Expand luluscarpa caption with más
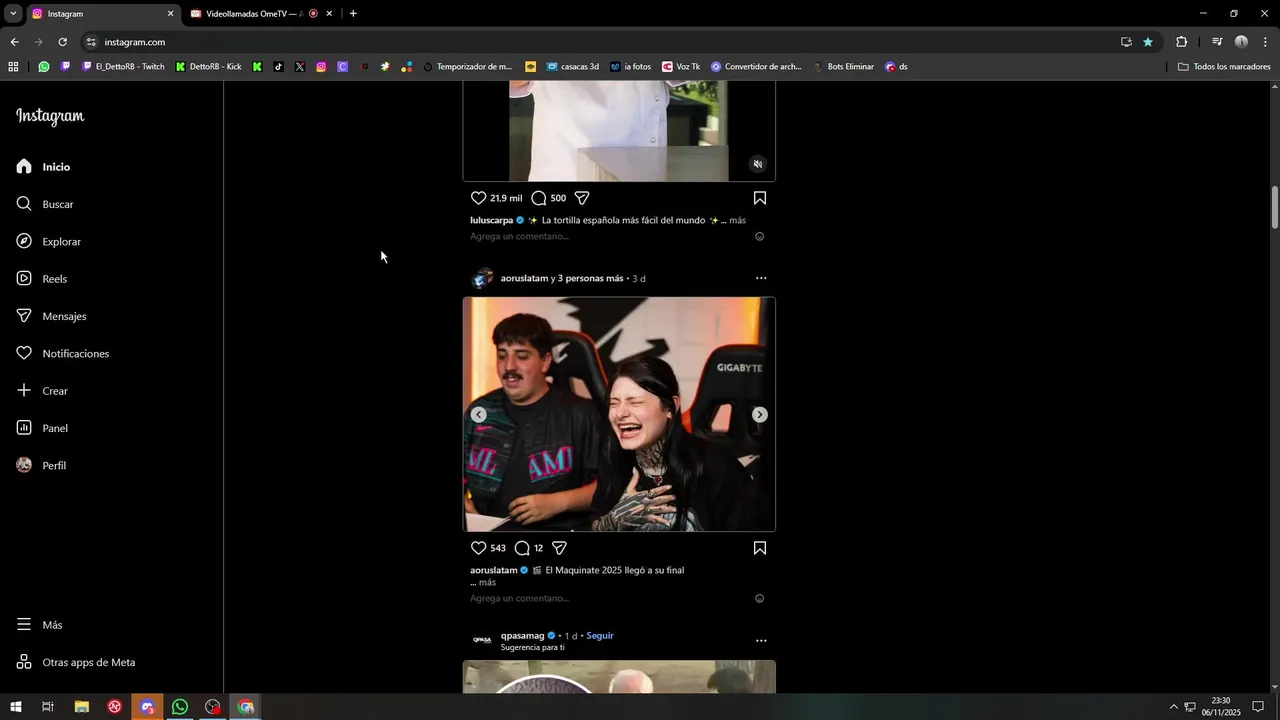The height and width of the screenshot is (720, 1280). coord(737,220)
